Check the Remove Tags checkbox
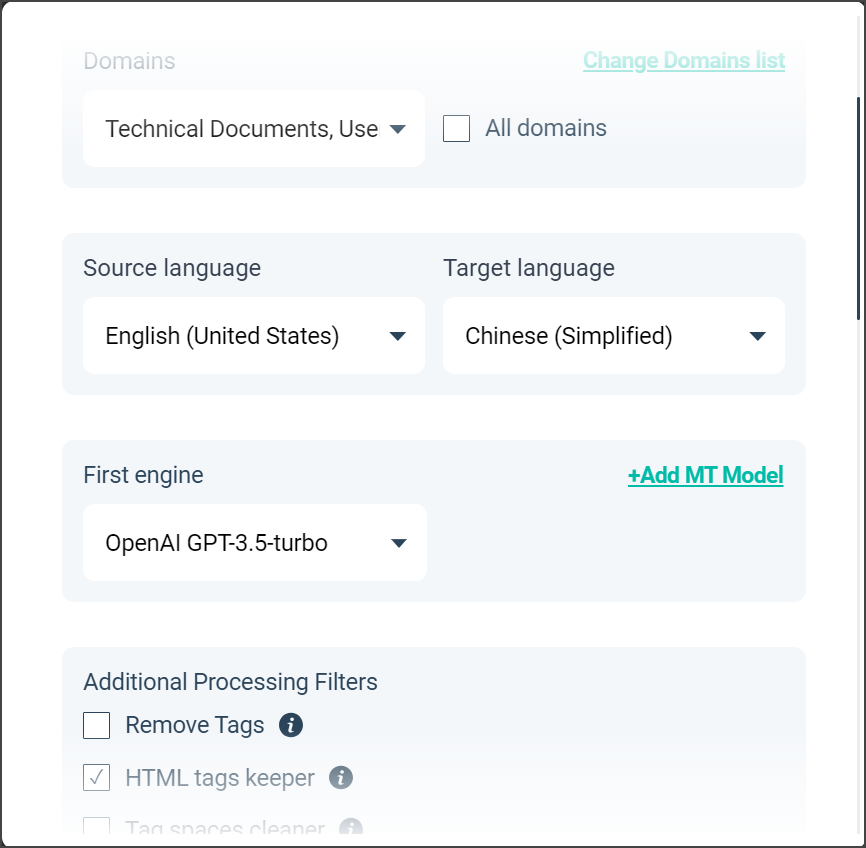The width and height of the screenshot is (866, 848). coord(97,725)
